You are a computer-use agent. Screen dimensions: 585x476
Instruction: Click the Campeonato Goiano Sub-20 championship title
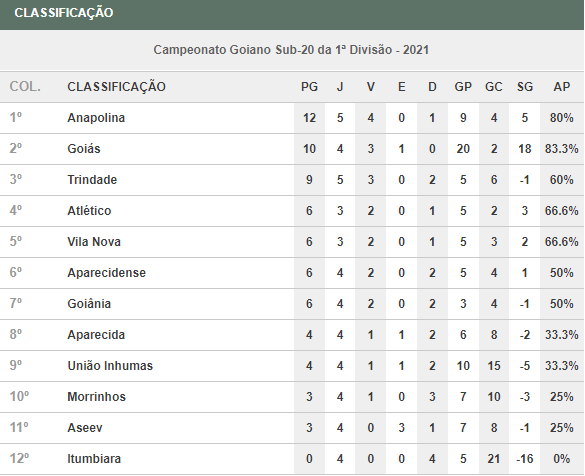click(x=291, y=50)
